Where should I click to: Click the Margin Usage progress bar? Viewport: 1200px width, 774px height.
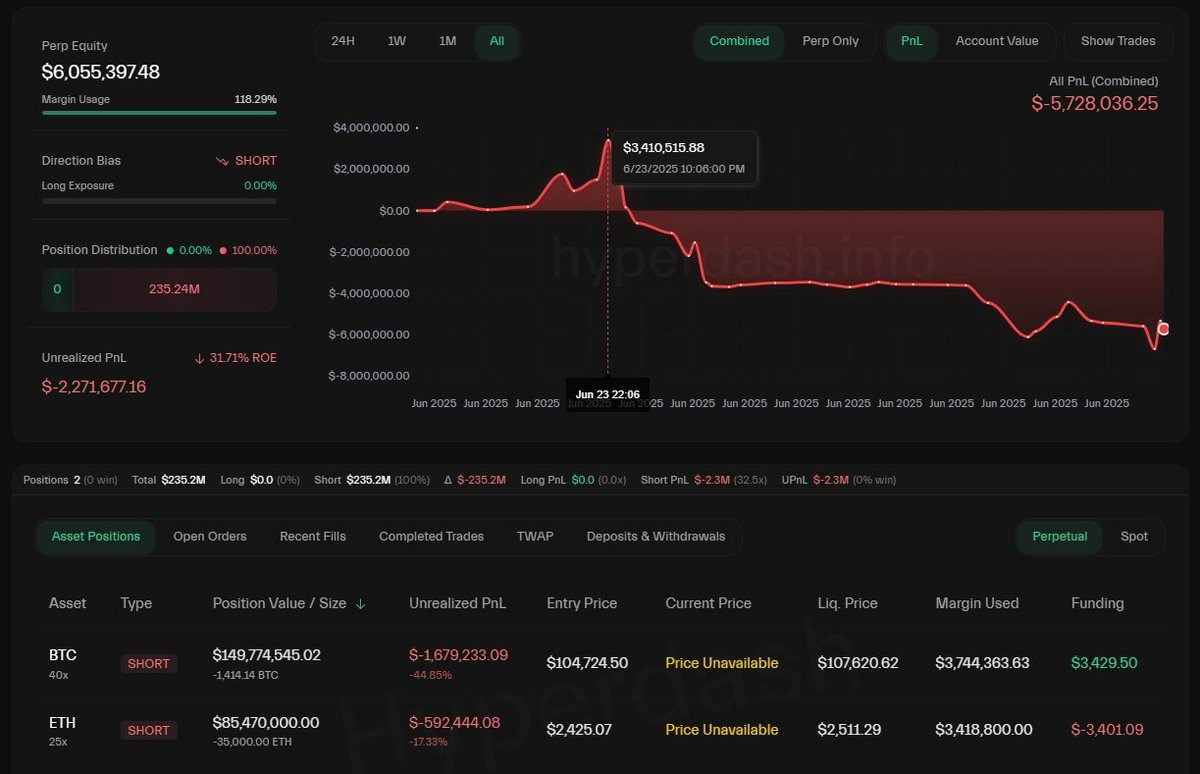click(159, 113)
